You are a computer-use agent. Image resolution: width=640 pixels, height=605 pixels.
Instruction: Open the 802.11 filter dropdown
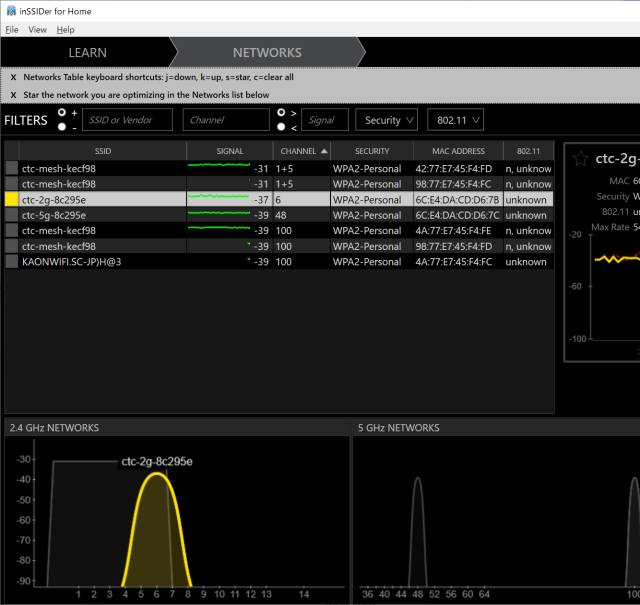tap(456, 120)
